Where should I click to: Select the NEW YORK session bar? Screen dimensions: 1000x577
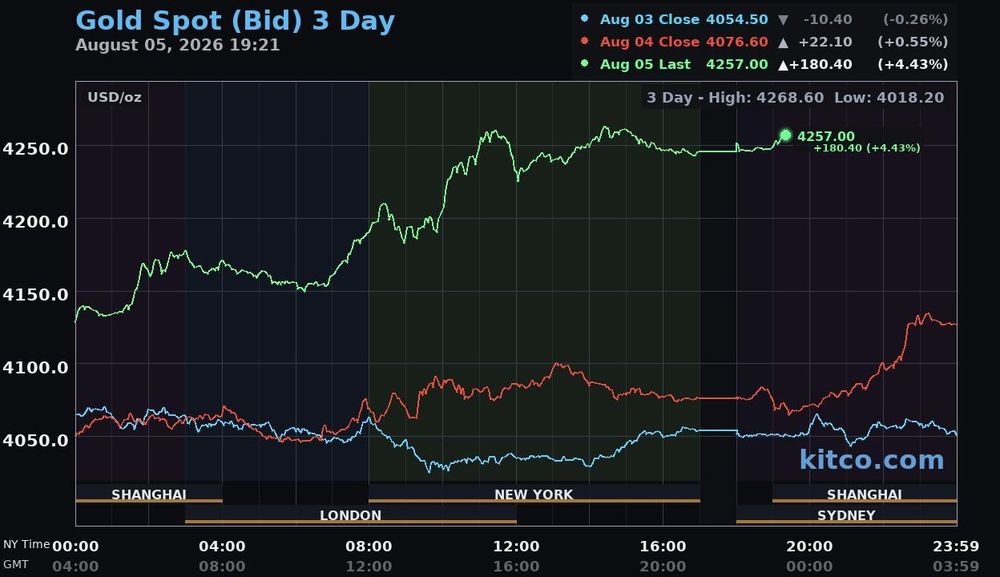(534, 493)
